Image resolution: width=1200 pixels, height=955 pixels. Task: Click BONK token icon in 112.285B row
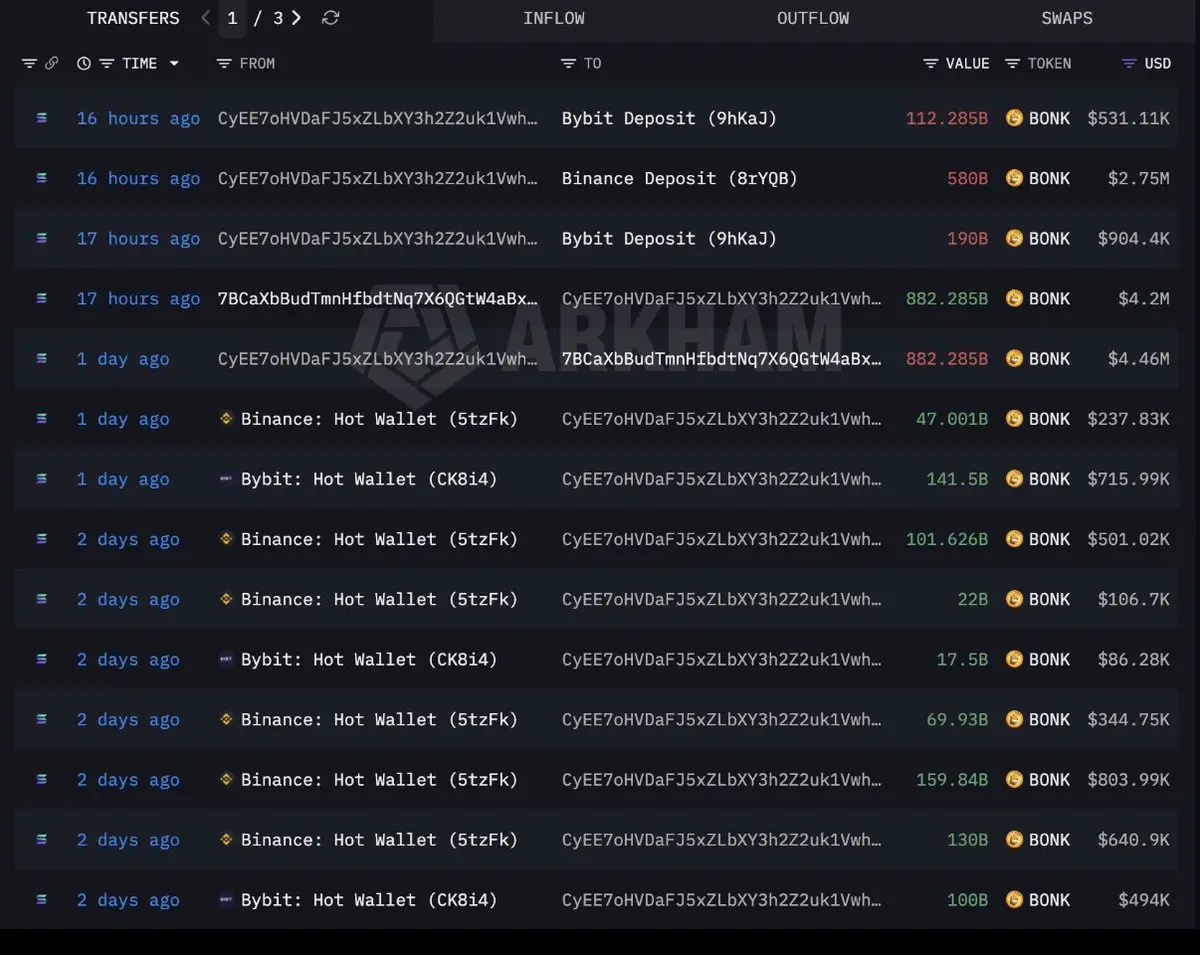pyautogui.click(x=1014, y=118)
